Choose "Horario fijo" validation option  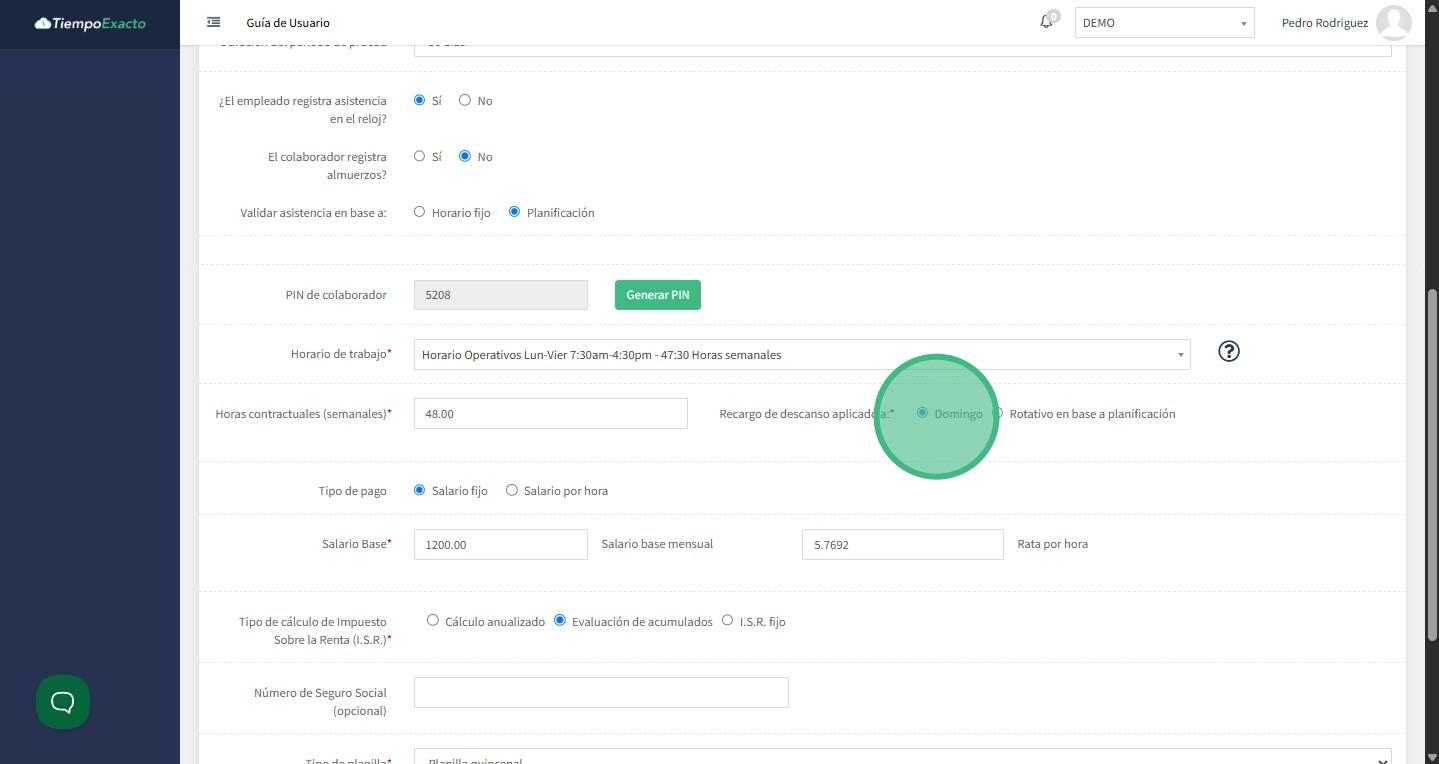[x=420, y=212]
